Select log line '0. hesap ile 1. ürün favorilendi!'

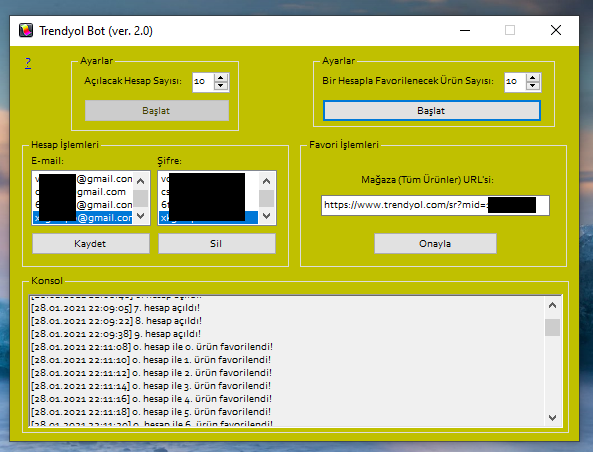click(151, 360)
